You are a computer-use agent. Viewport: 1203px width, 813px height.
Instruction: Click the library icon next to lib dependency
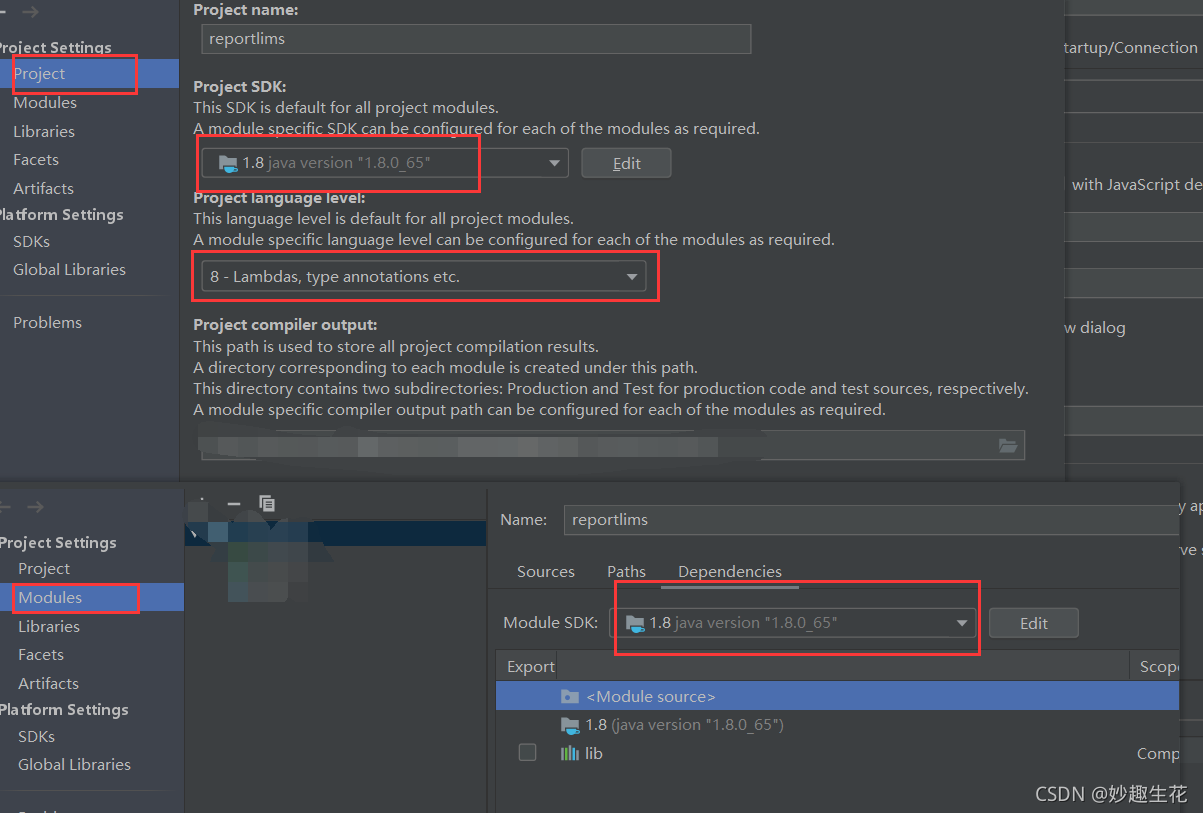570,753
